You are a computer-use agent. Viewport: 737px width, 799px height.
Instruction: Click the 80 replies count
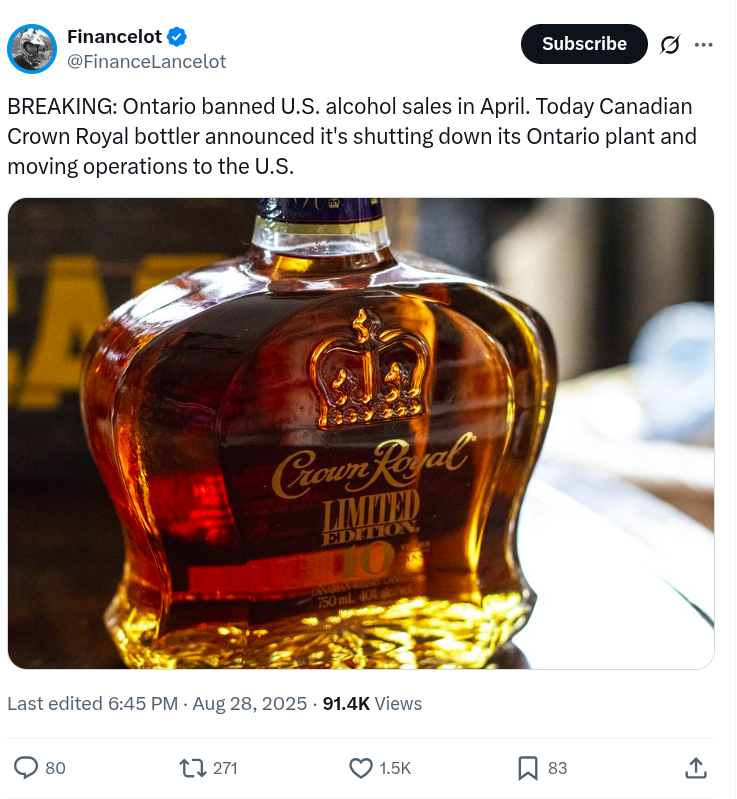click(x=56, y=767)
